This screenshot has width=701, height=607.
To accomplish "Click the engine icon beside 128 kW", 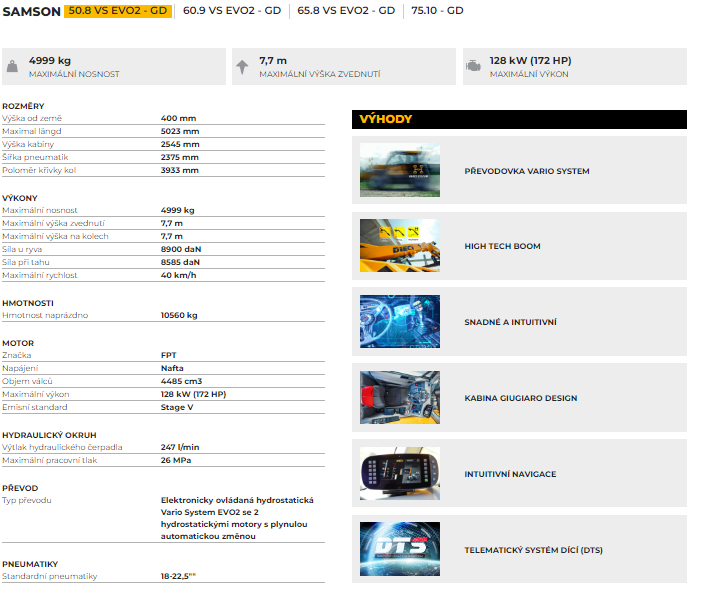I will (x=473, y=66).
